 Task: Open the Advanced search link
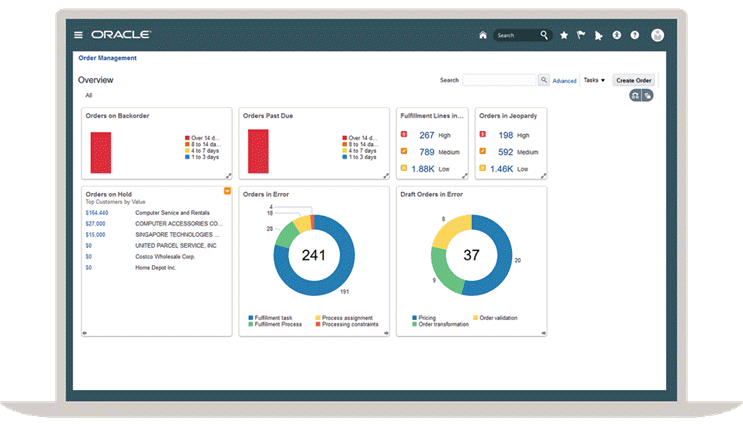pos(564,81)
